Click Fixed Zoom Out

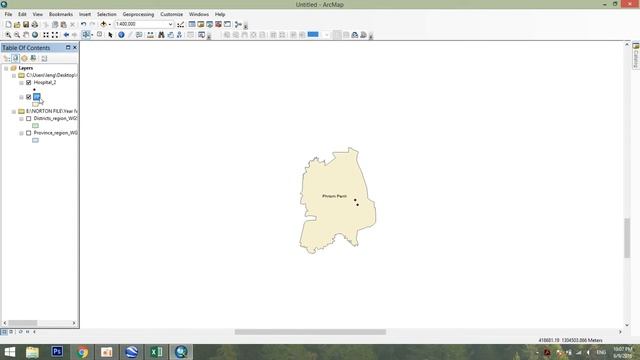click(x=55, y=35)
